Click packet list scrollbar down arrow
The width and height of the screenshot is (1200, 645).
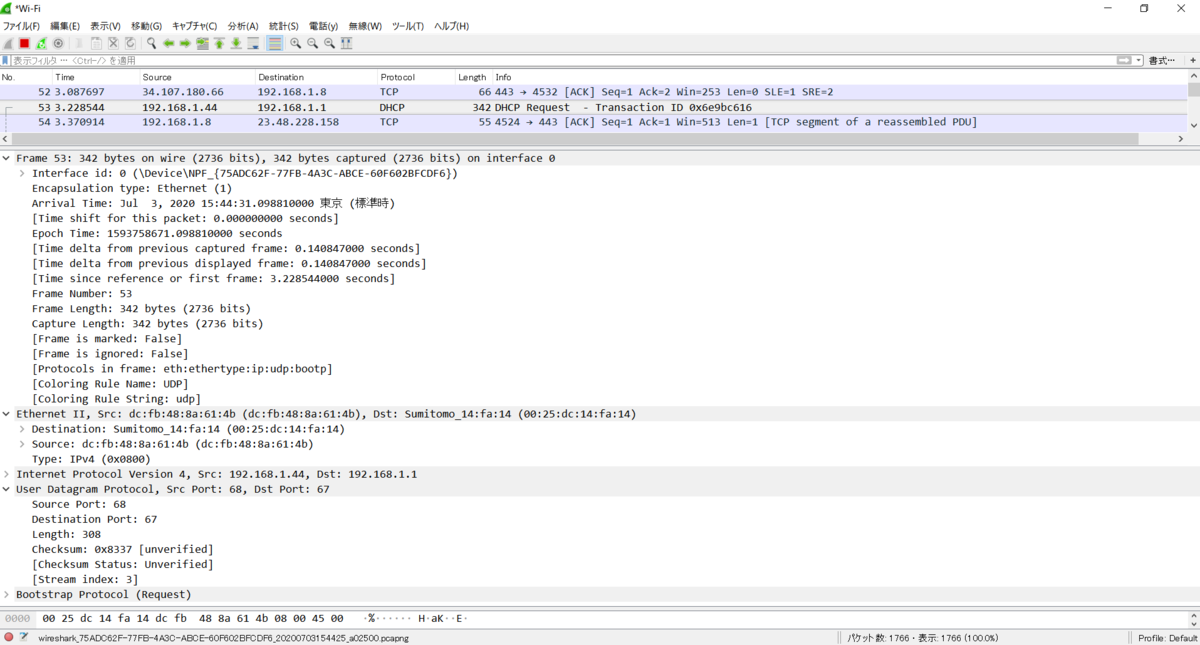(x=1194, y=125)
